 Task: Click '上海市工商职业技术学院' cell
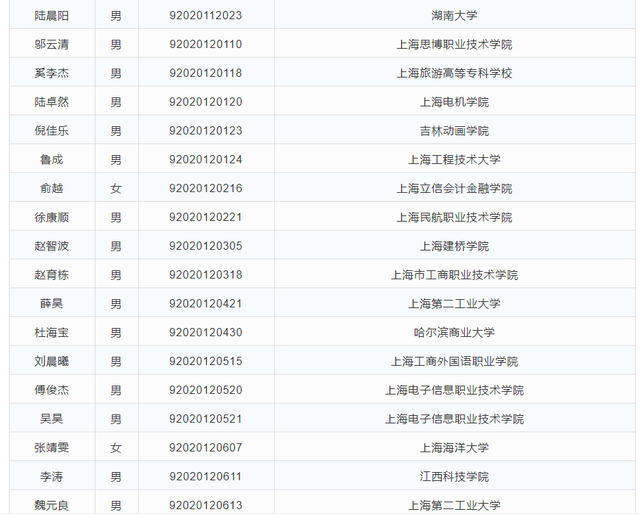click(454, 275)
